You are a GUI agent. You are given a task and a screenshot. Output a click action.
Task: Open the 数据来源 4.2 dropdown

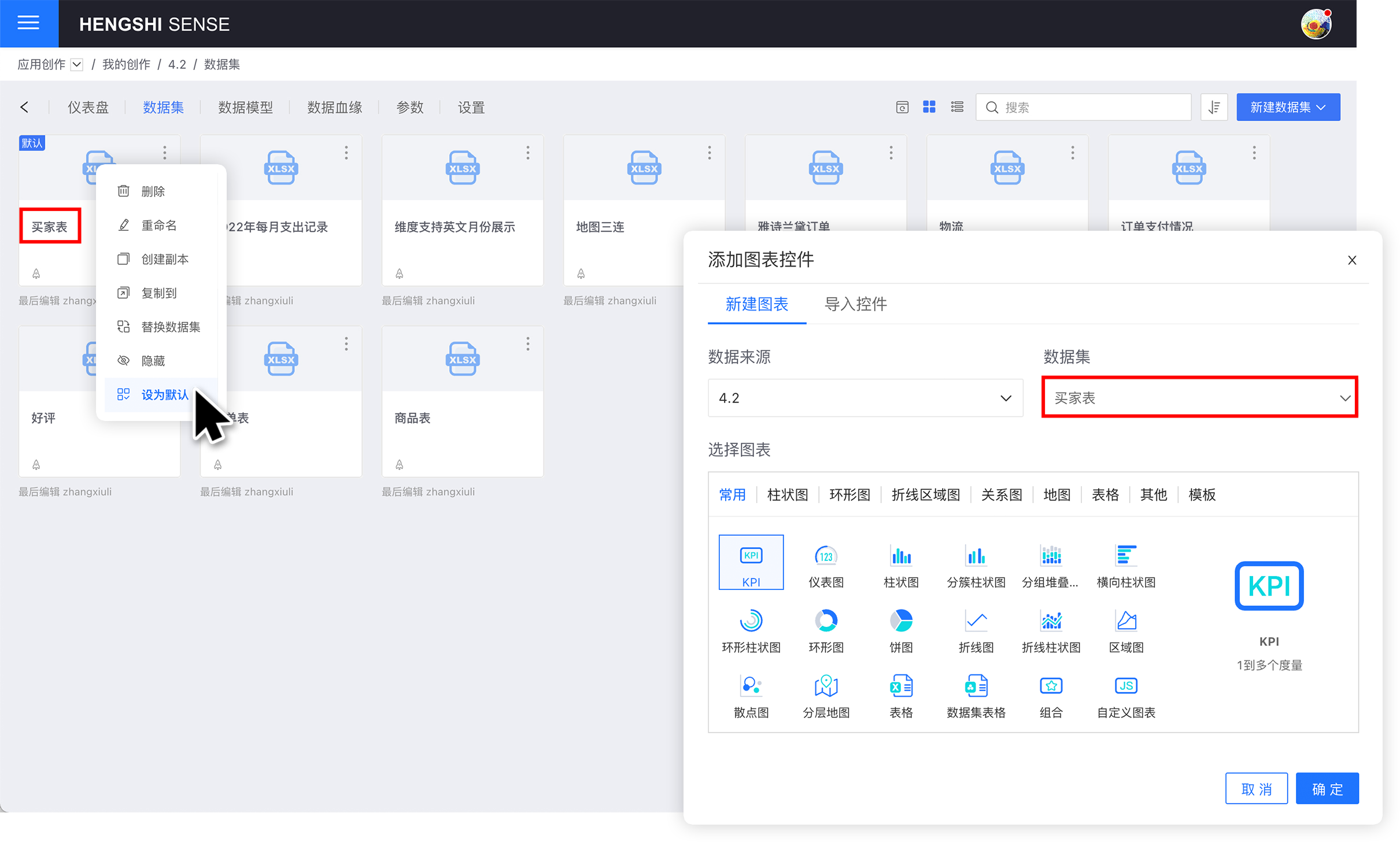pyautogui.click(x=865, y=398)
